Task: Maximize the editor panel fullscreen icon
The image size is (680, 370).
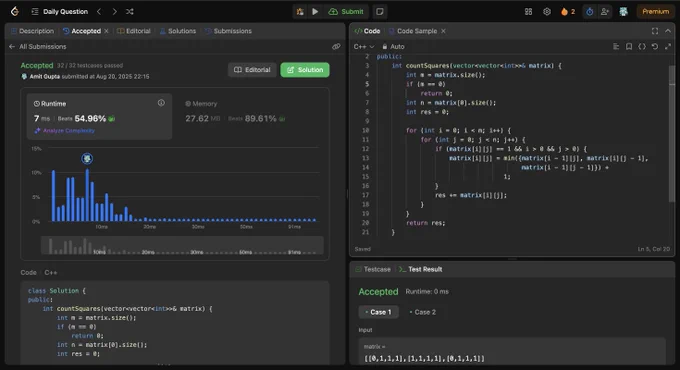Action: (655, 31)
